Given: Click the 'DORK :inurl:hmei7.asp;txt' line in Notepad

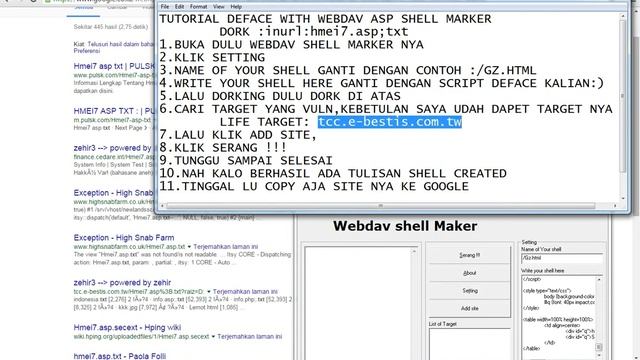Looking at the screenshot, I should coord(313,31).
